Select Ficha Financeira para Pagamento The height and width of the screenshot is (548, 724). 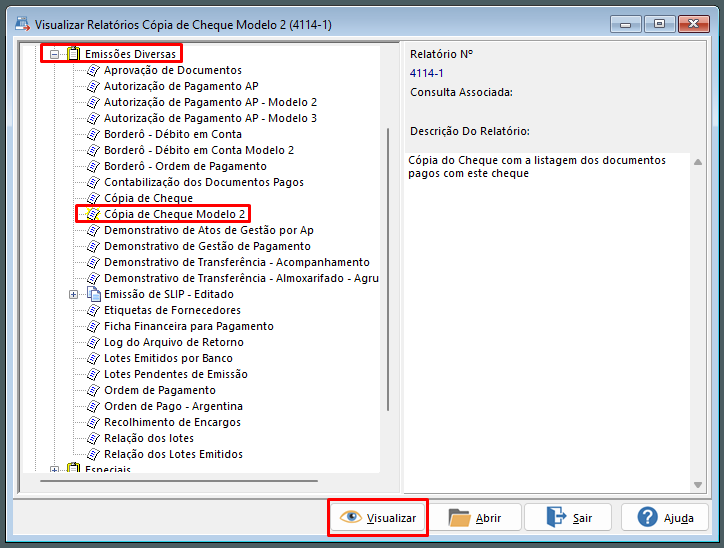coord(189,326)
